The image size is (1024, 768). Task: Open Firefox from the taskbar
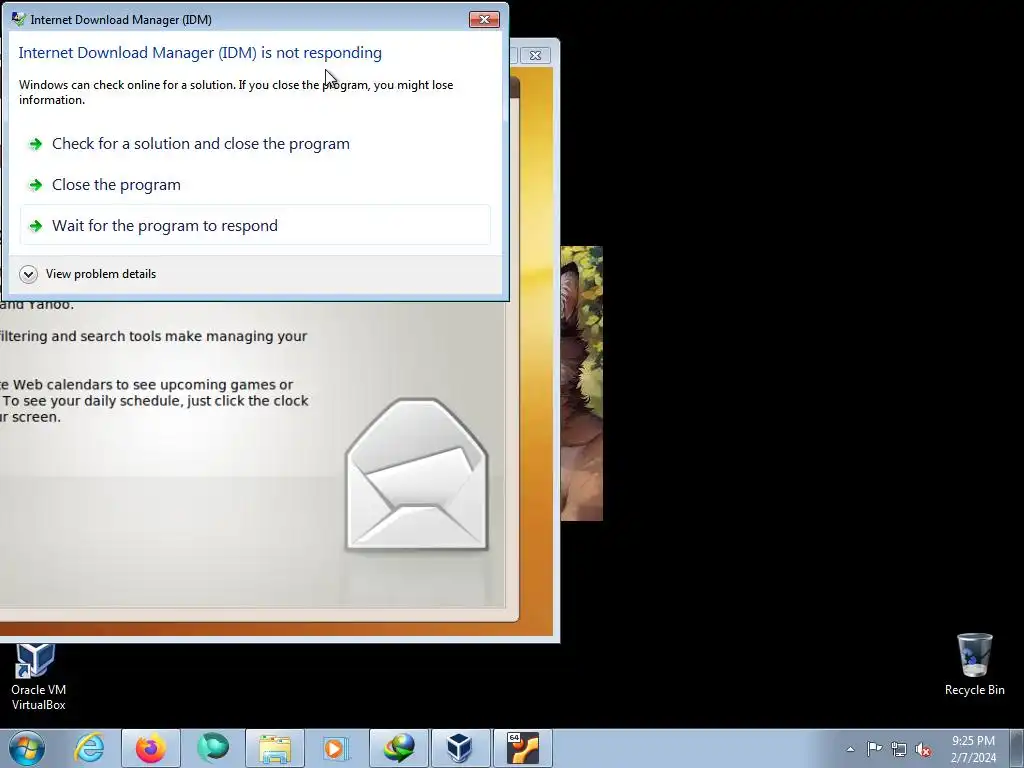pos(151,748)
